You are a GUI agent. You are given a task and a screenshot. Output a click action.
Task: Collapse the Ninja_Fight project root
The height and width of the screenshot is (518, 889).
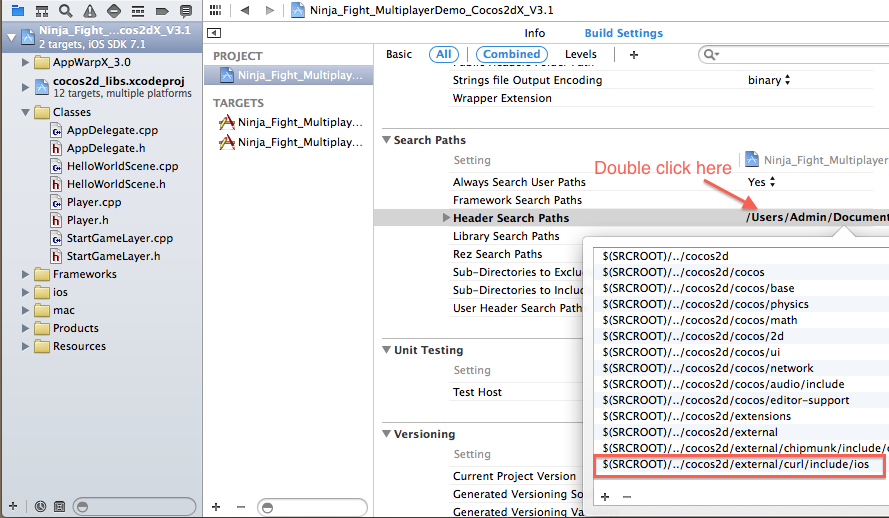(x=11, y=37)
